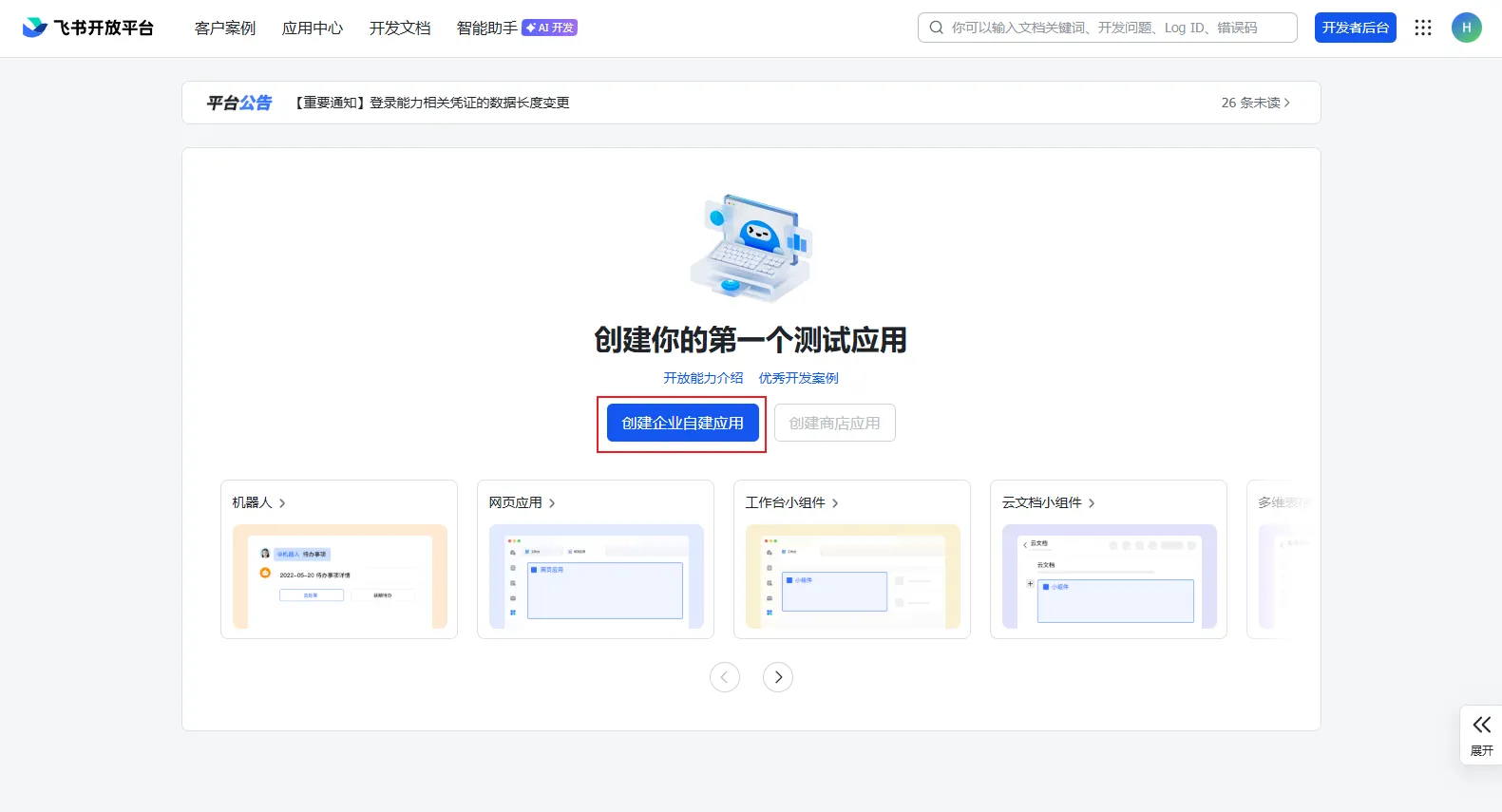This screenshot has height=812, width=1502.
Task: Open the 优秀开发案例 link
Action: 798,378
